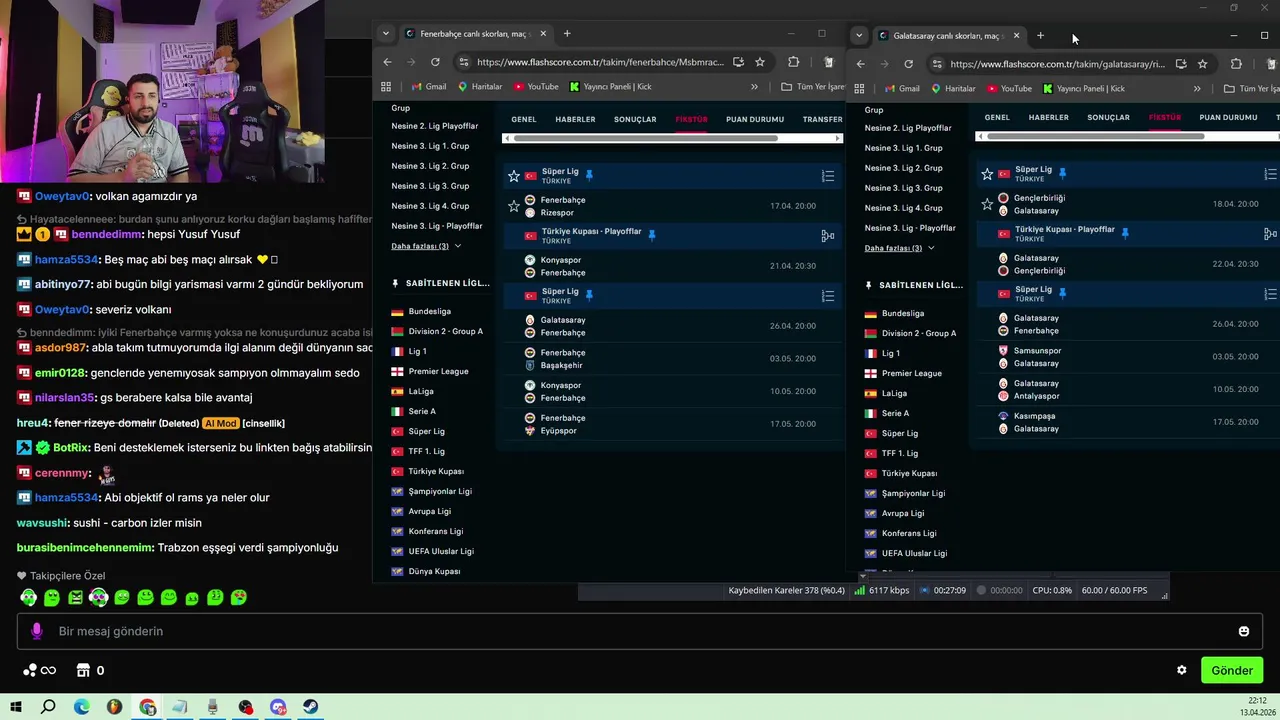The height and width of the screenshot is (720, 1280).
Task: Show standings for the top Süper Lig row in the Fenerbahçe window
Action: tap(827, 176)
